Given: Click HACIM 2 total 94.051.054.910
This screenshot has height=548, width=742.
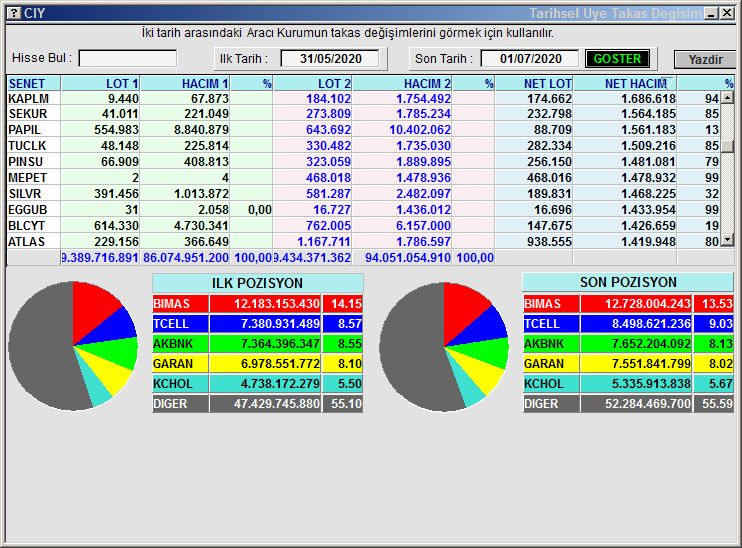Looking at the screenshot, I should click(407, 258).
